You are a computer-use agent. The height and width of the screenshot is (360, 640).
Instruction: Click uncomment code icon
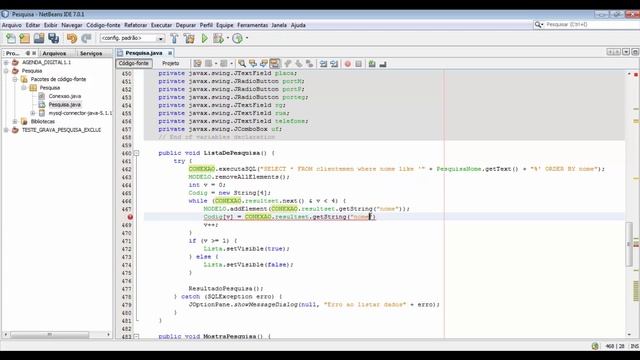(383, 64)
